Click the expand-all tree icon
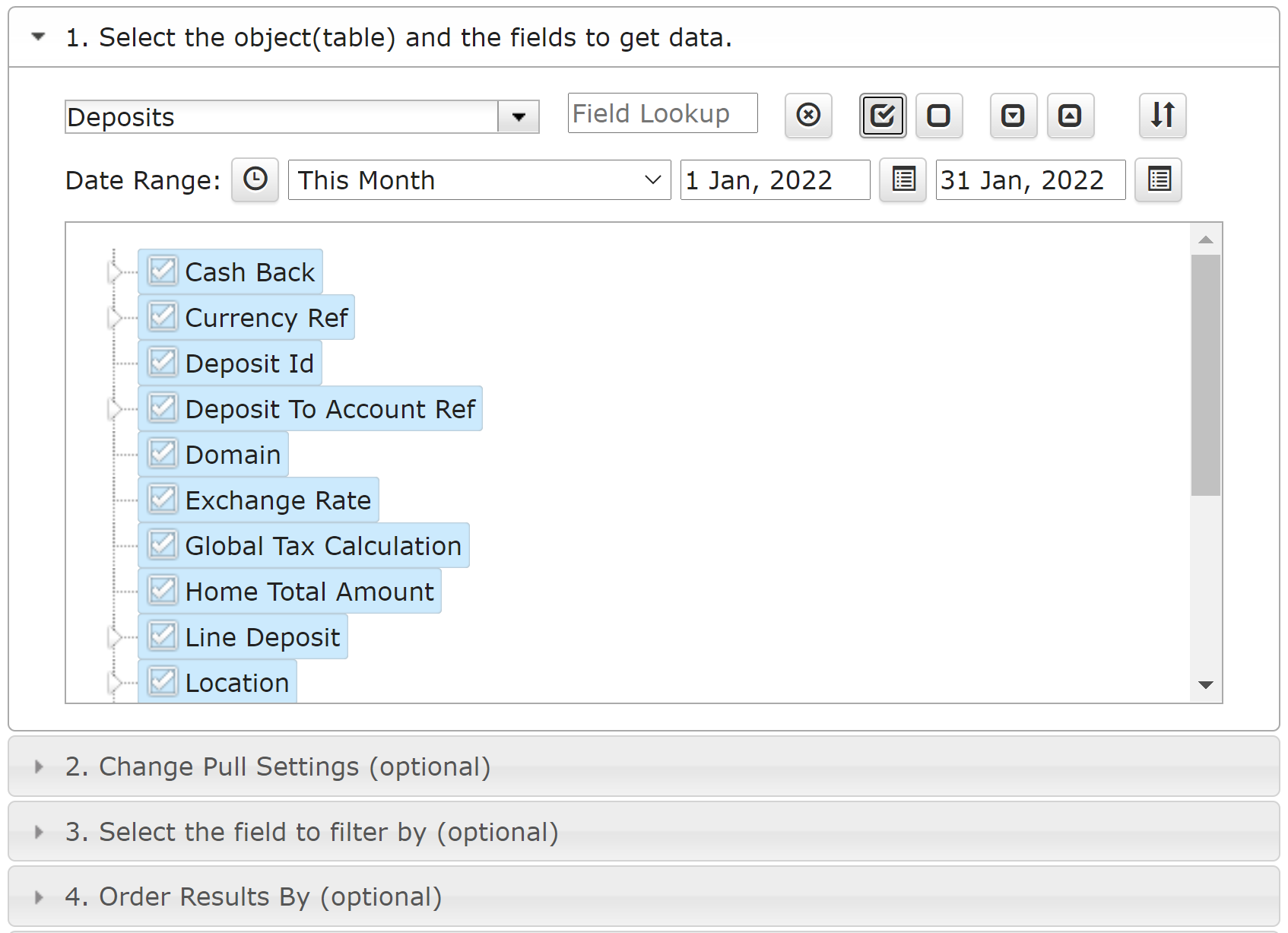Screen dimensions: 1288x933 pyautogui.click(x=1012, y=116)
